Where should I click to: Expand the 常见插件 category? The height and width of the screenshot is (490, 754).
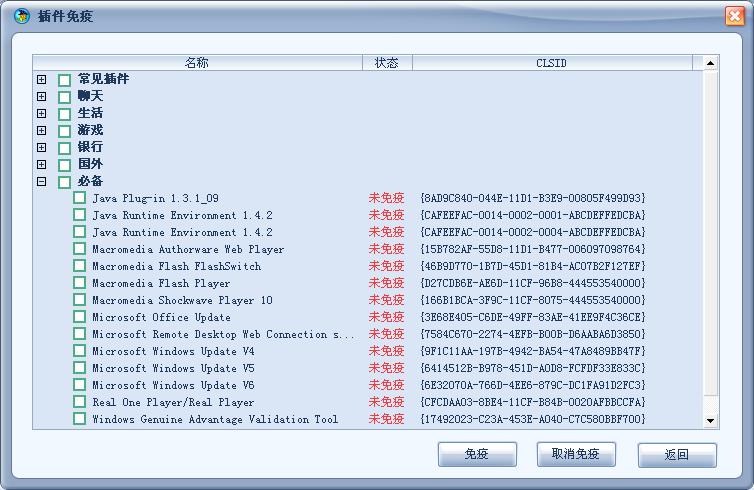[42, 79]
